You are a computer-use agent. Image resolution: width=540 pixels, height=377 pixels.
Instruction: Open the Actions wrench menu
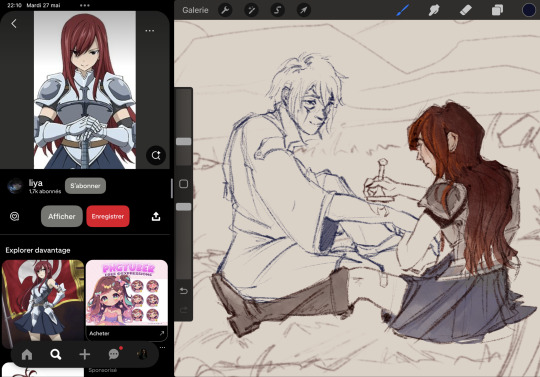(225, 10)
